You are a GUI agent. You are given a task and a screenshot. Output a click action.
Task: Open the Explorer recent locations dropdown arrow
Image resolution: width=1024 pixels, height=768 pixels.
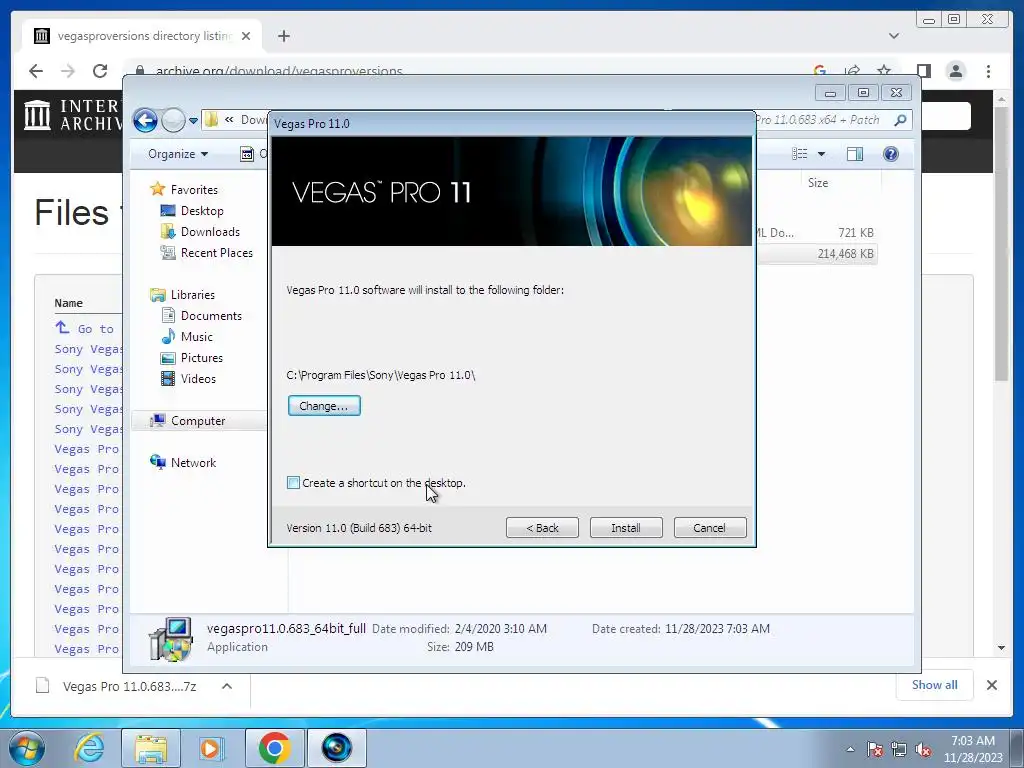tap(193, 121)
